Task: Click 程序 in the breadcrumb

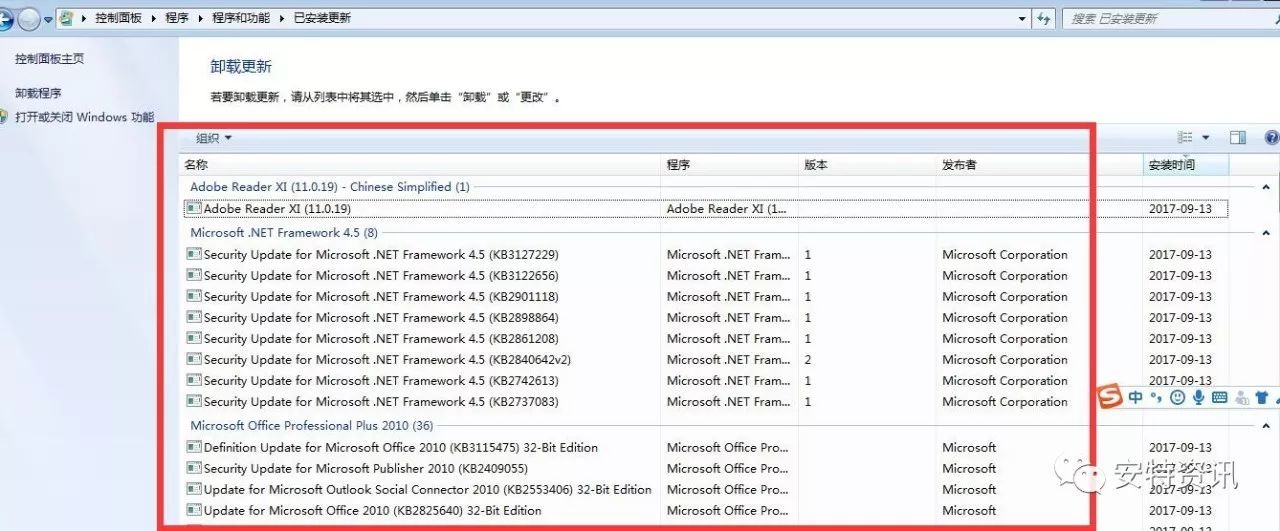Action: (177, 18)
